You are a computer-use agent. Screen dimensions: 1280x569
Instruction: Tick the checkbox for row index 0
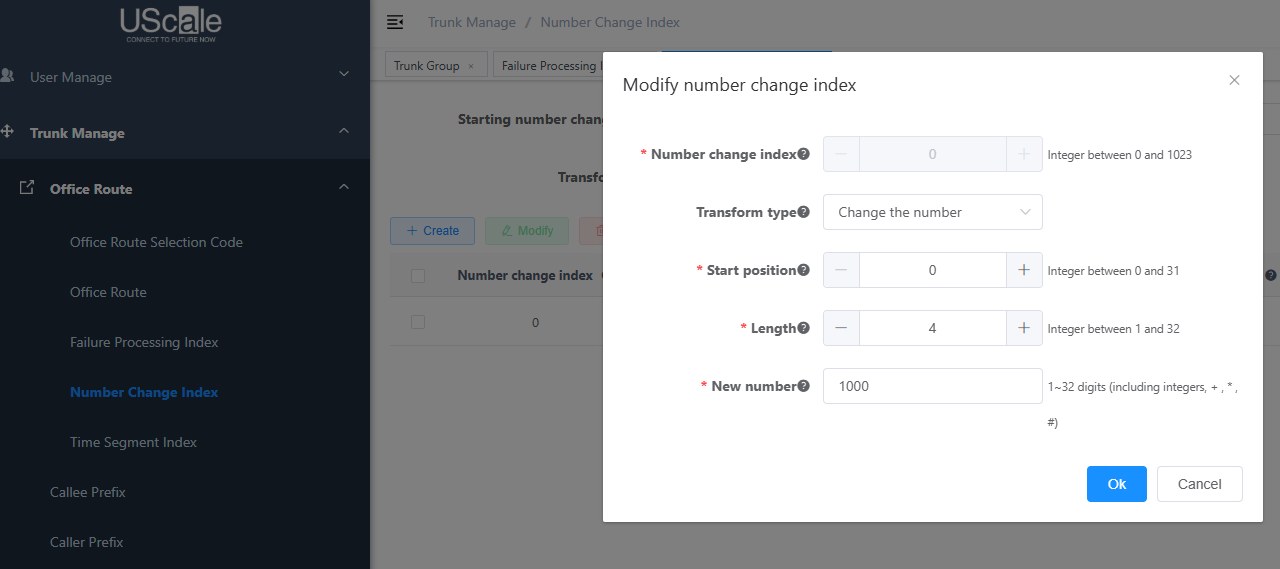click(x=418, y=322)
